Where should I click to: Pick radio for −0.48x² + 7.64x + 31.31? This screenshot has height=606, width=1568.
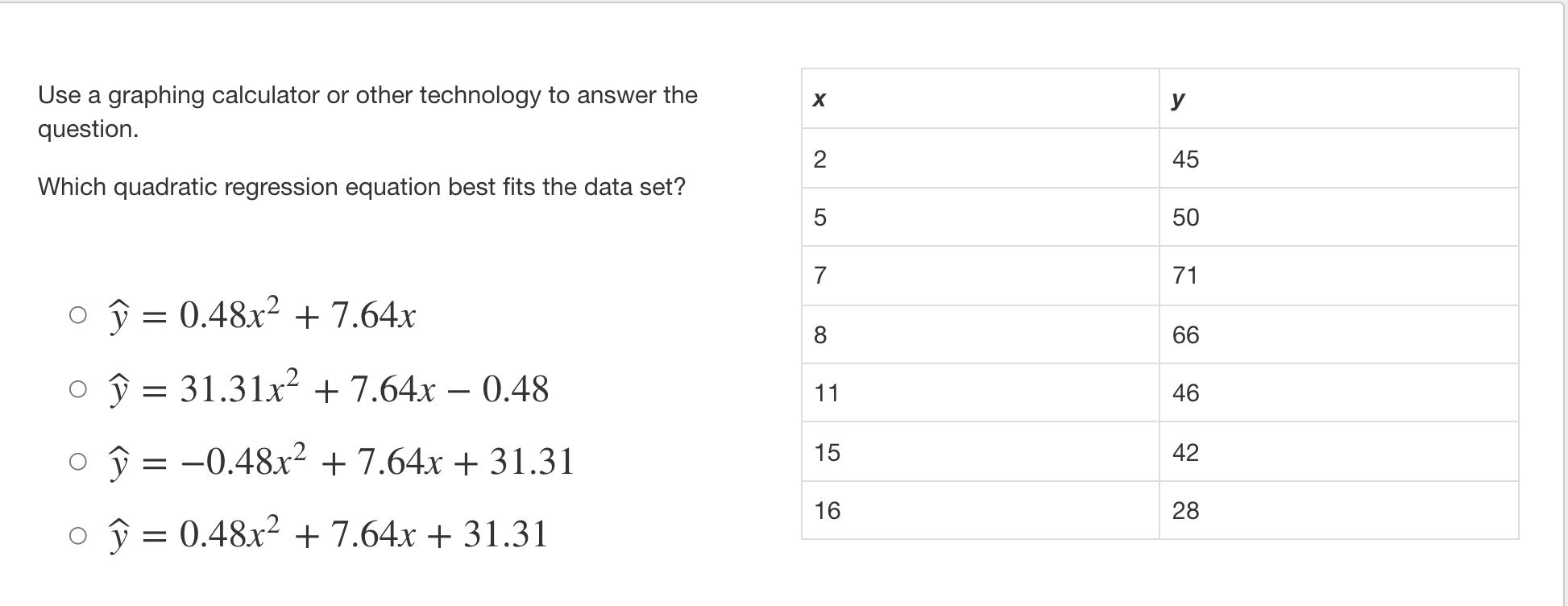tap(77, 463)
